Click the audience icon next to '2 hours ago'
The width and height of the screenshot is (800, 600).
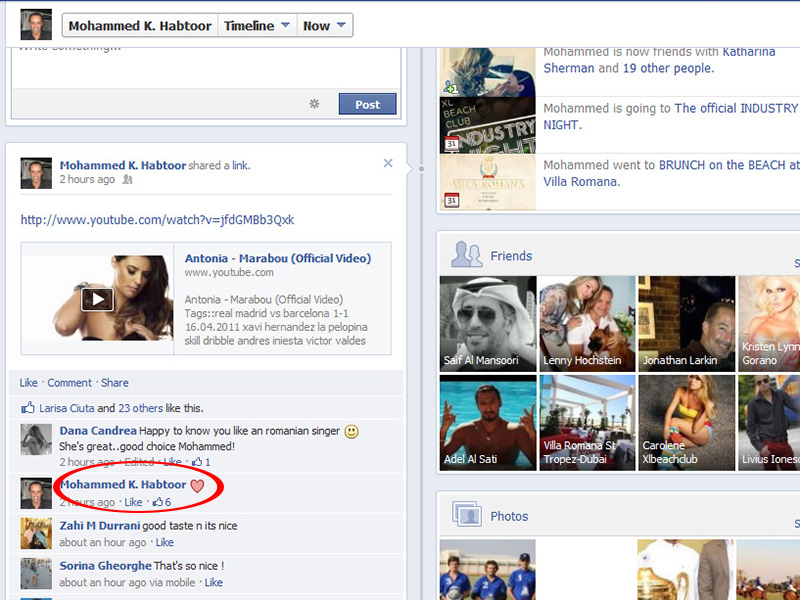[127, 180]
